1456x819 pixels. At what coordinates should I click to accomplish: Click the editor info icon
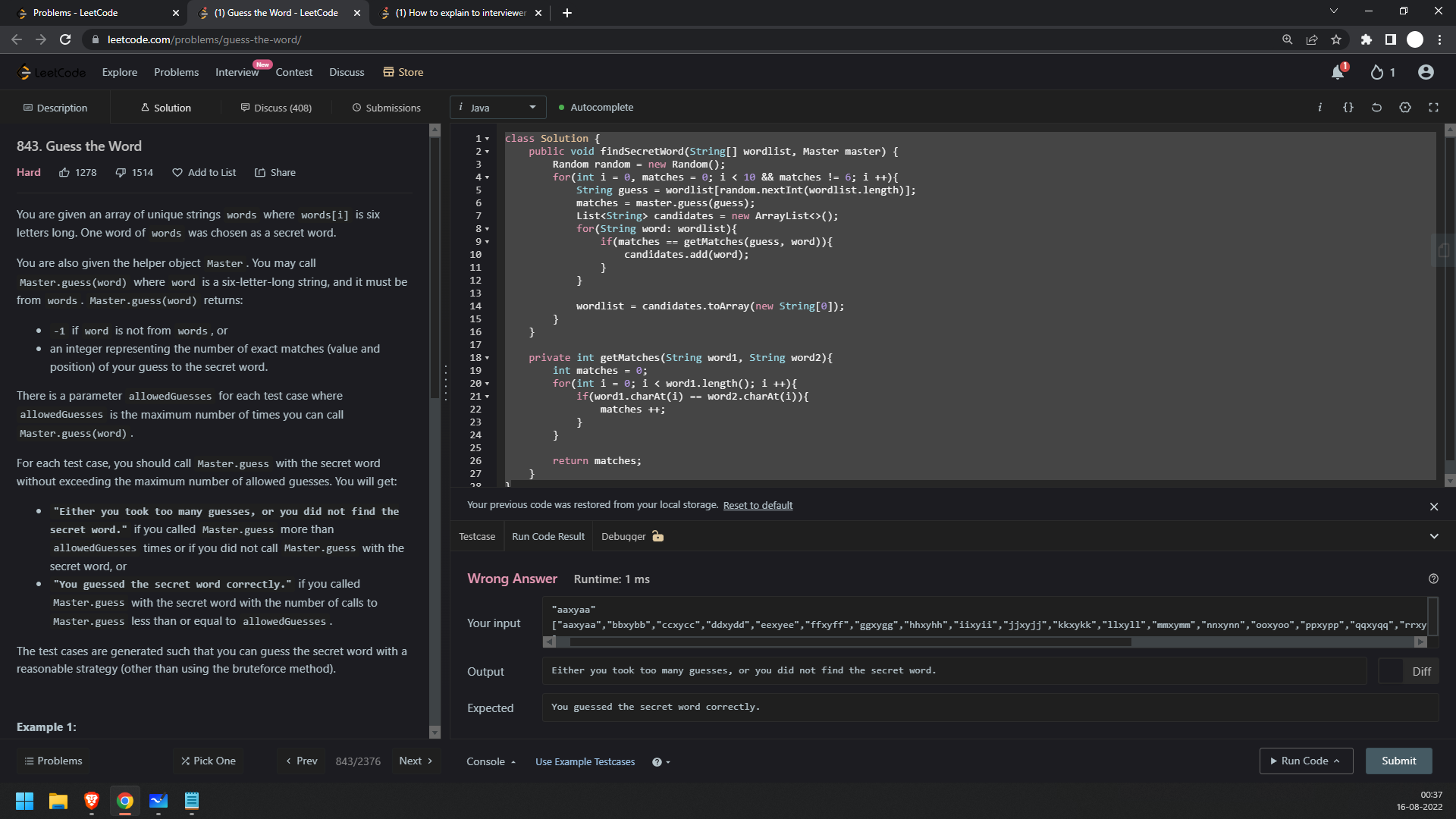point(1319,108)
